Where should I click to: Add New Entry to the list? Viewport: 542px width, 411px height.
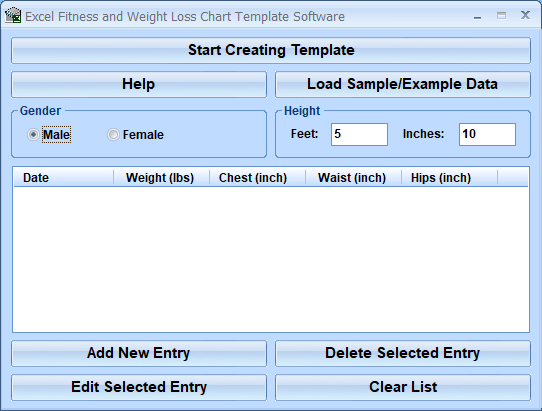139,353
